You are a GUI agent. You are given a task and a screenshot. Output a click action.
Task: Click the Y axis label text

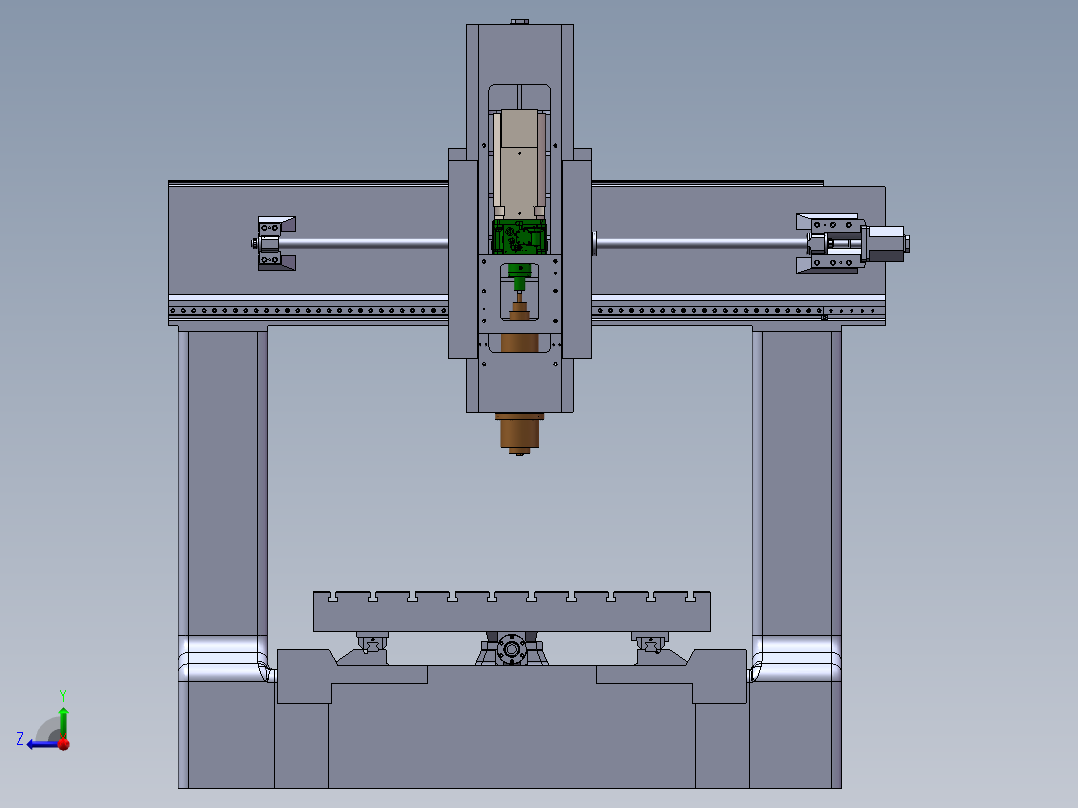tap(63, 694)
